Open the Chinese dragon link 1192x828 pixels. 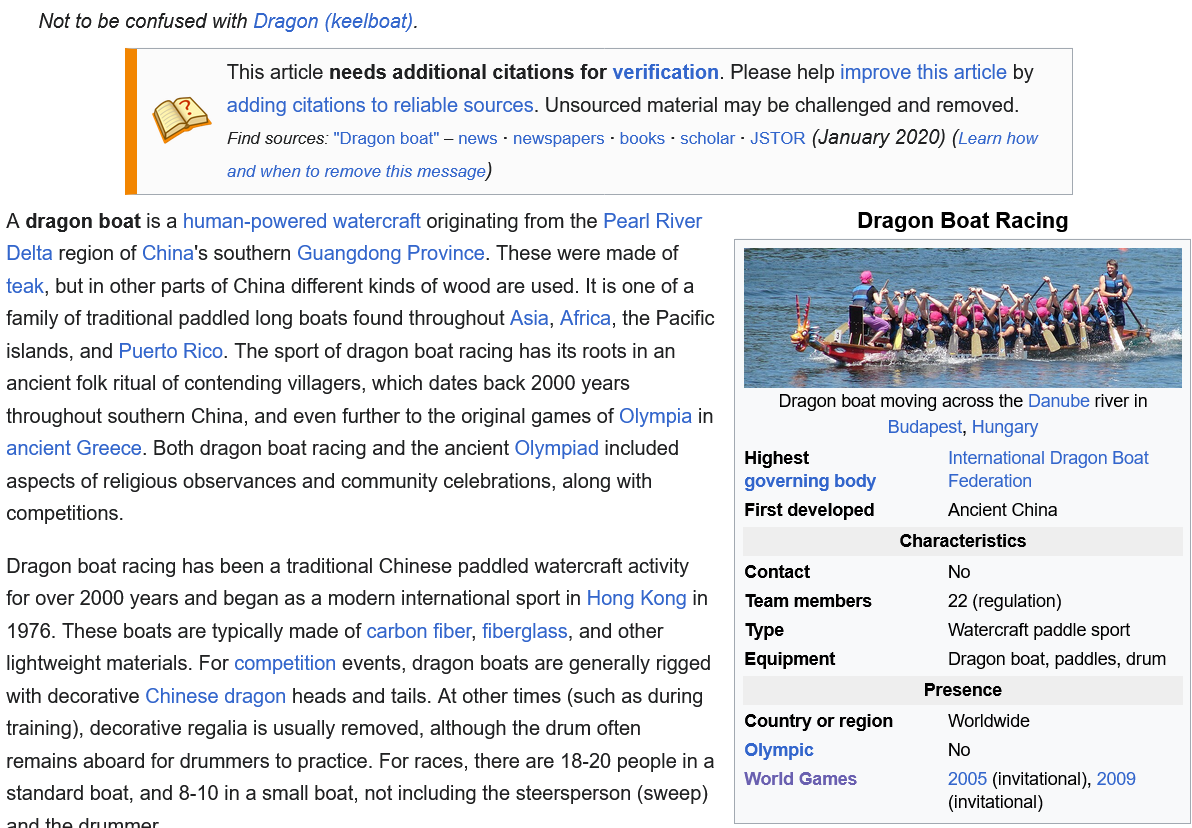click(x=215, y=696)
